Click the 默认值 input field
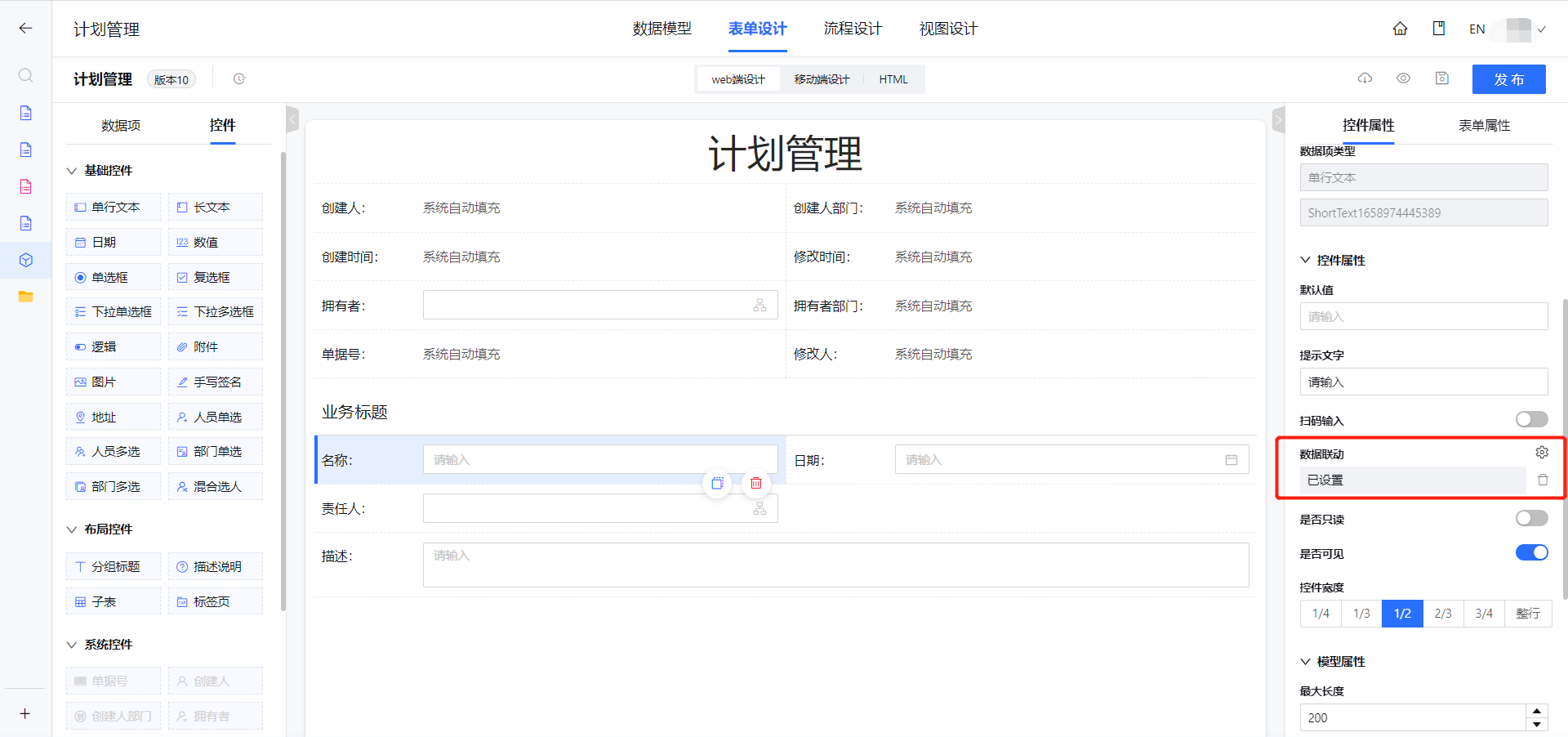Viewport: 1568px width, 737px height. coord(1423,316)
